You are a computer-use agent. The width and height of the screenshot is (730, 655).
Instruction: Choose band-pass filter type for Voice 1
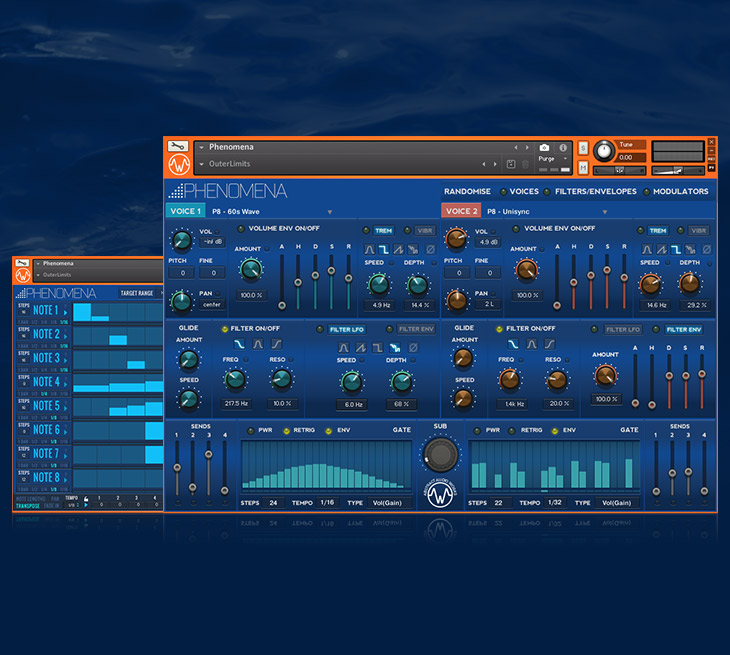tap(258, 344)
